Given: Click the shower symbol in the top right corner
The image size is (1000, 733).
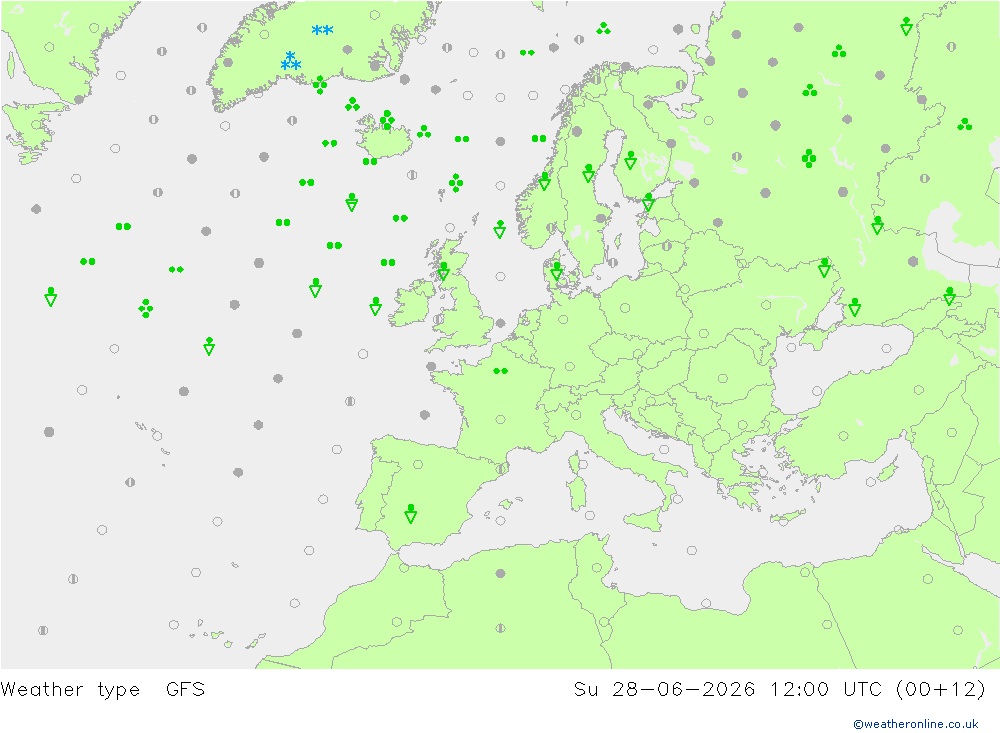Looking at the screenshot, I should [906, 26].
